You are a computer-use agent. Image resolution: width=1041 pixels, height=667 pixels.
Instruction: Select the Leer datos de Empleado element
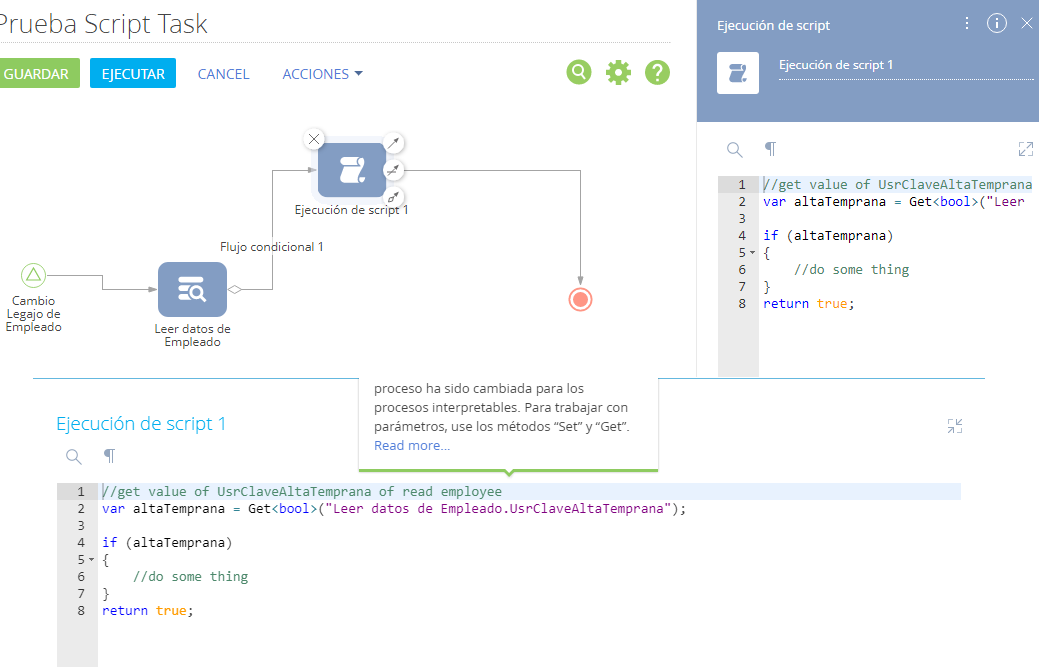click(x=192, y=290)
